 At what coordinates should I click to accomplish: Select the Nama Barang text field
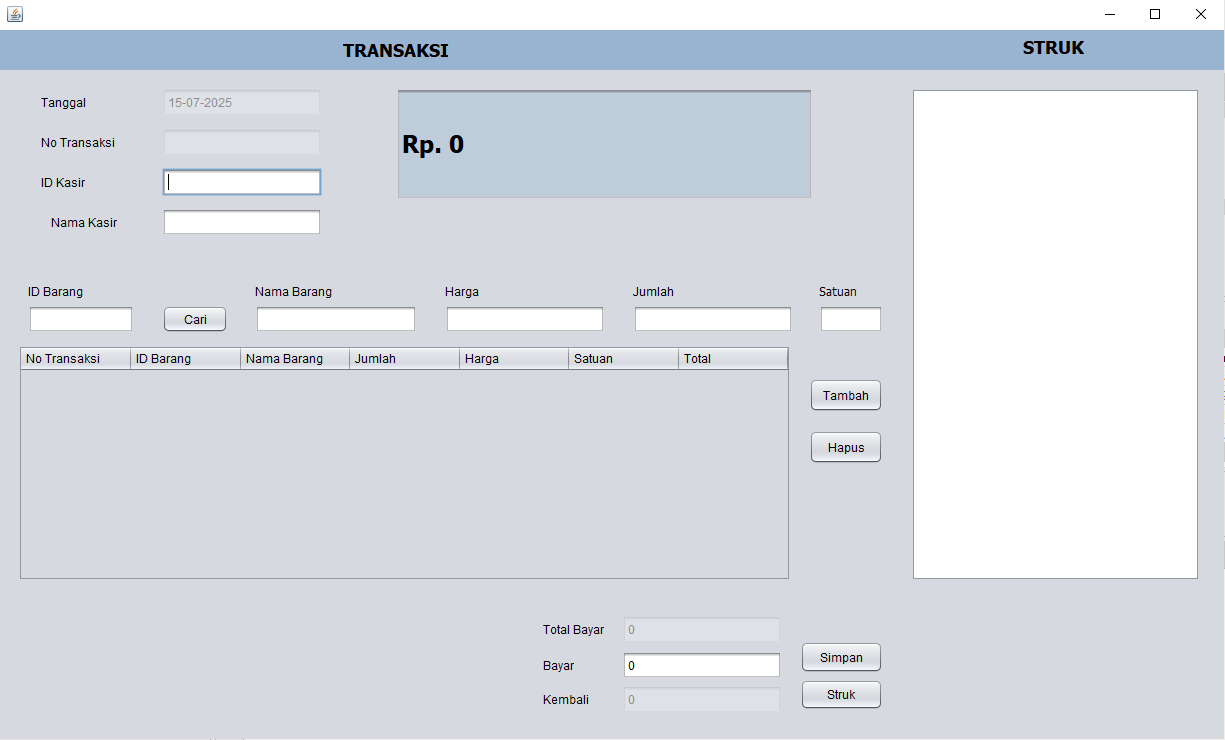pyautogui.click(x=336, y=319)
